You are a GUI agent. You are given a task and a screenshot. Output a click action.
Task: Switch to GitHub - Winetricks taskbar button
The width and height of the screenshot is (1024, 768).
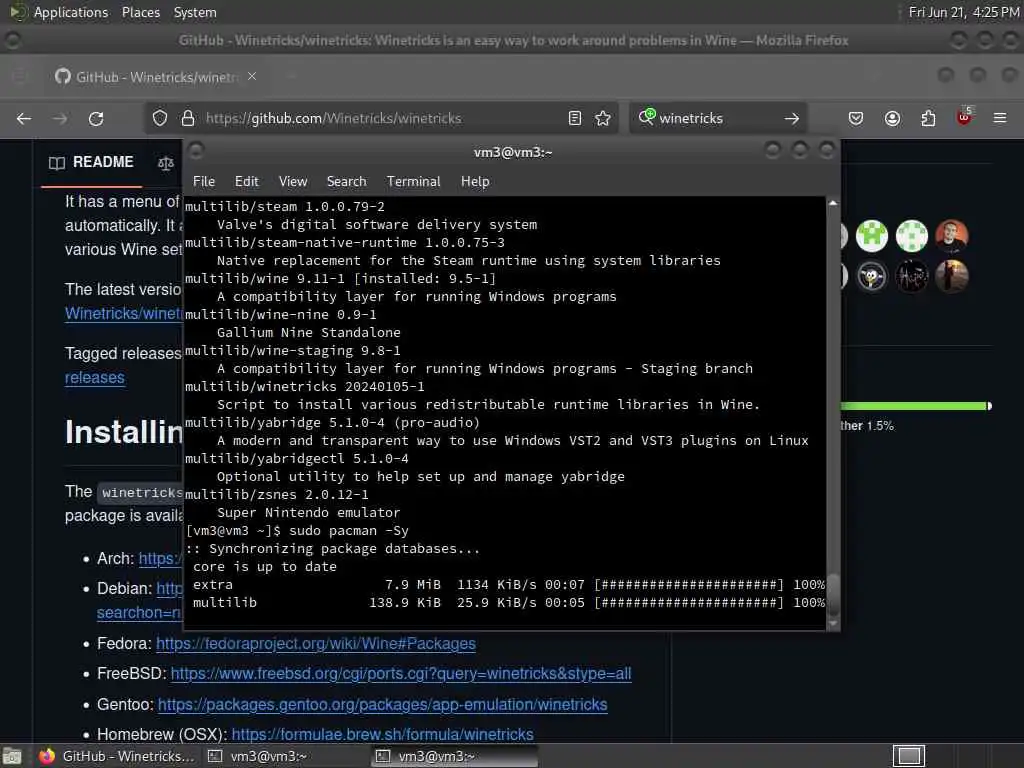click(x=117, y=756)
